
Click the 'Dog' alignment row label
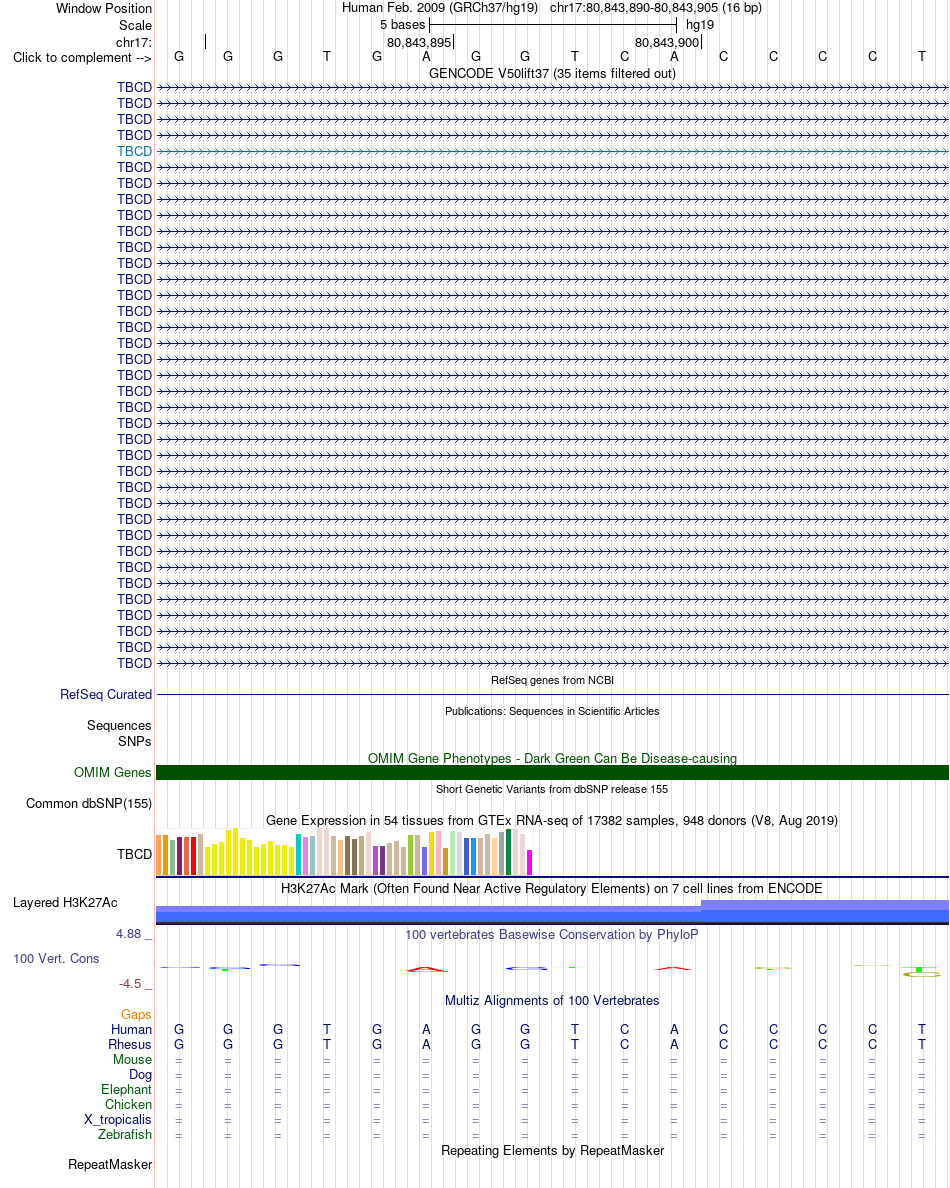(140, 1075)
